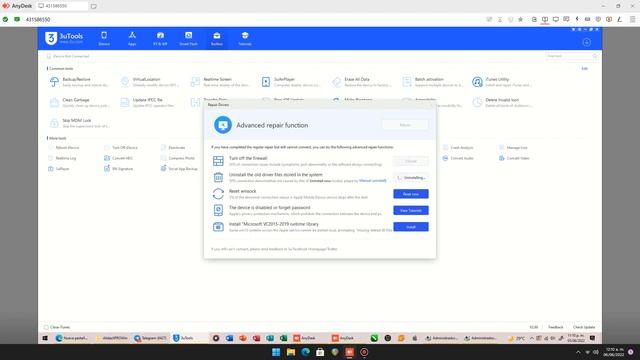The width and height of the screenshot is (640, 360).
Task: Choose Turn Off iDevice
Action: point(121,147)
